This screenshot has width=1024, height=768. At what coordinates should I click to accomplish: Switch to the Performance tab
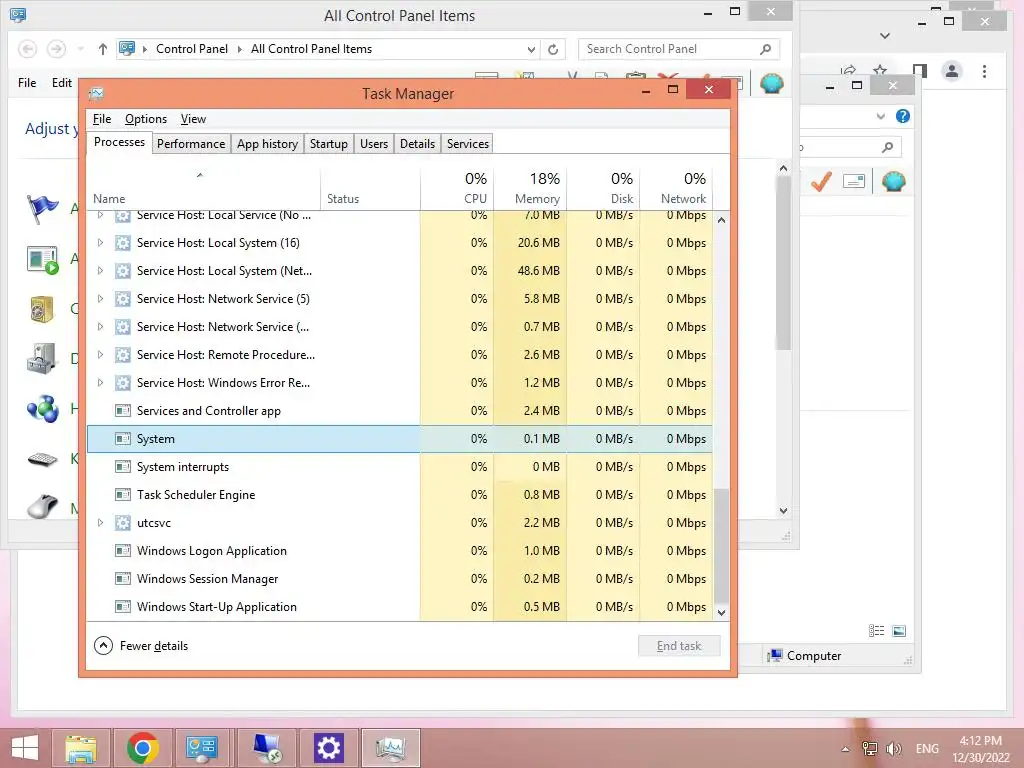[x=191, y=144]
